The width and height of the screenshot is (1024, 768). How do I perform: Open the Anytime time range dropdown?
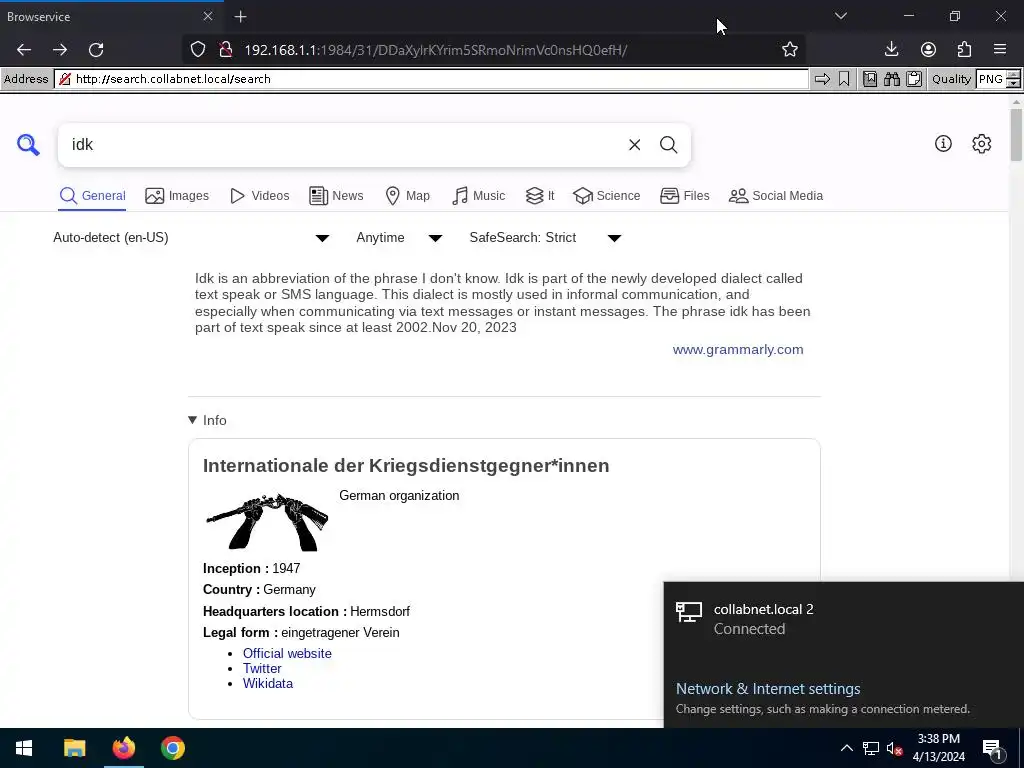[400, 238]
